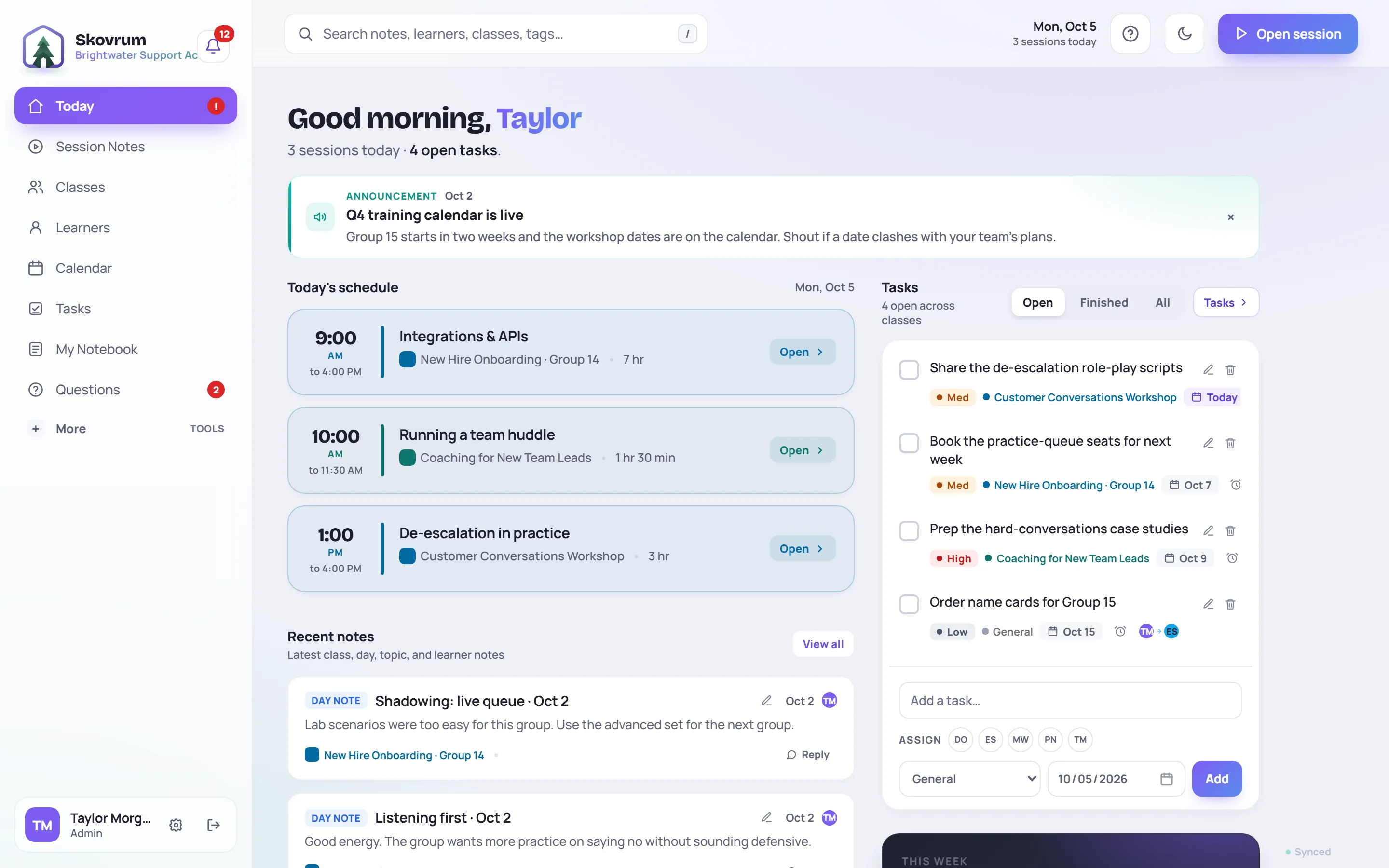Image resolution: width=1389 pixels, height=868 pixels.
Task: Edit the 'Share the de-escalation role-play scripts' task
Action: (1208, 370)
